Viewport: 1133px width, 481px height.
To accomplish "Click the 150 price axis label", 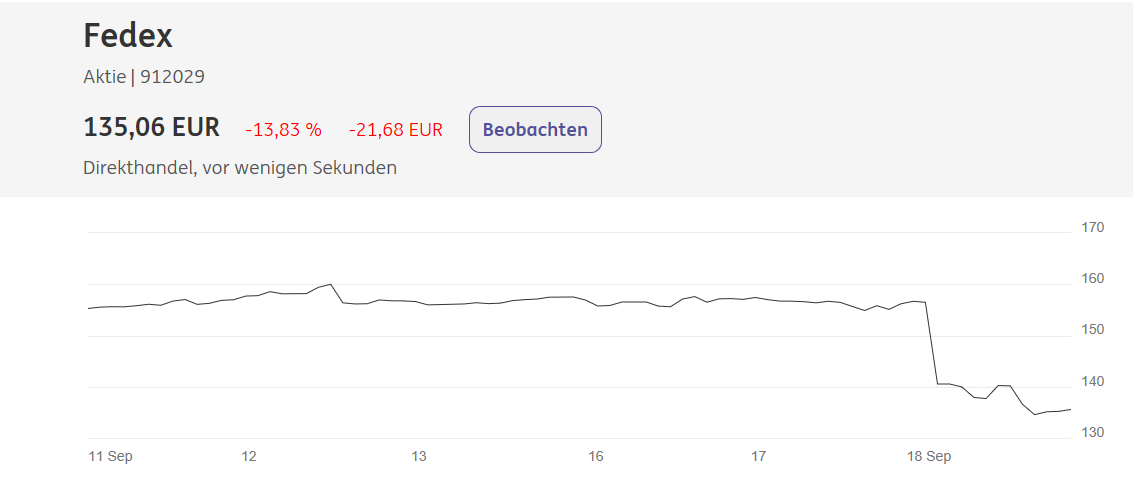I will tap(1092, 329).
